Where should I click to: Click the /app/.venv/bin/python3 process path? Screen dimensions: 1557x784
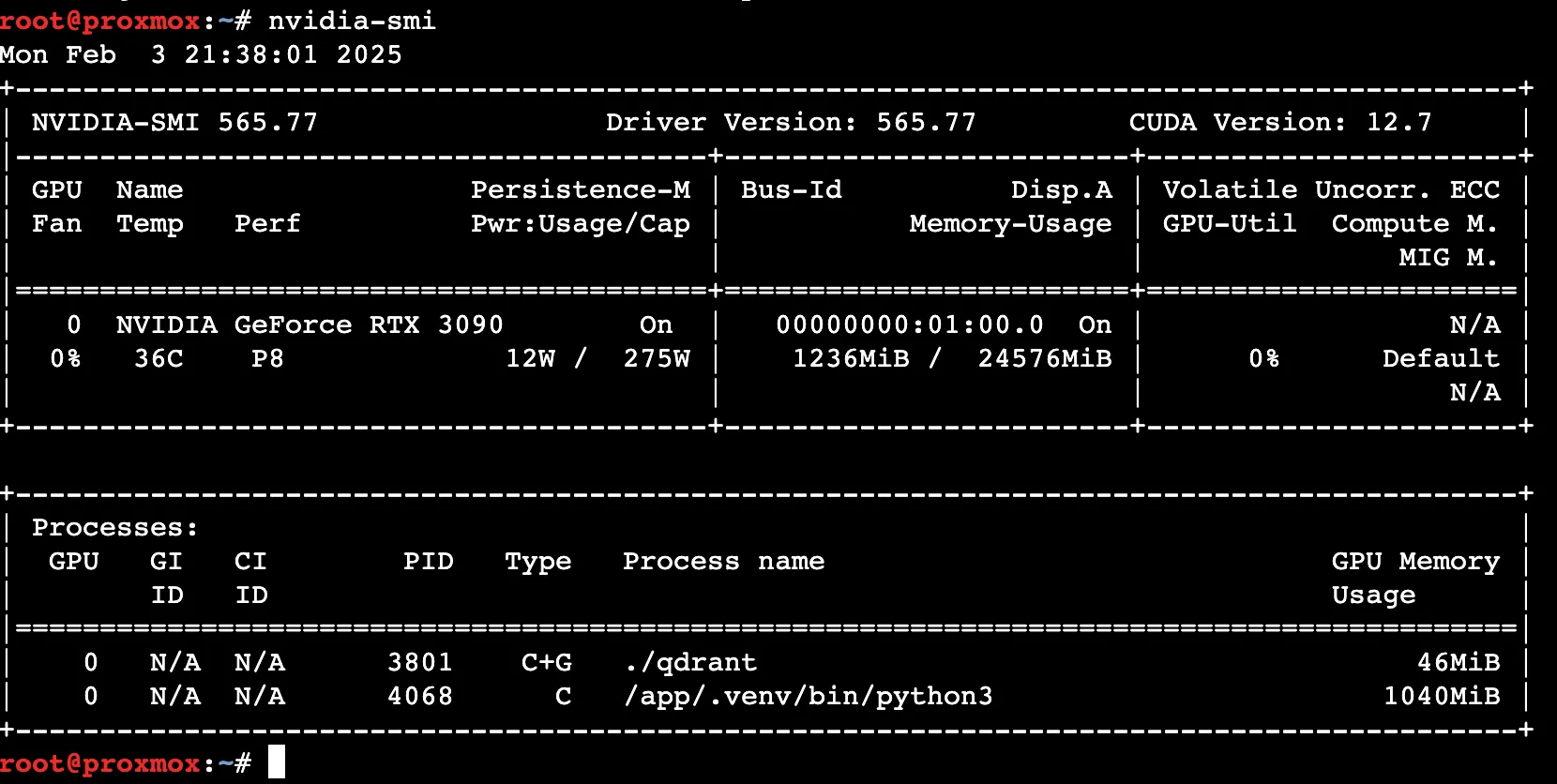[808, 696]
